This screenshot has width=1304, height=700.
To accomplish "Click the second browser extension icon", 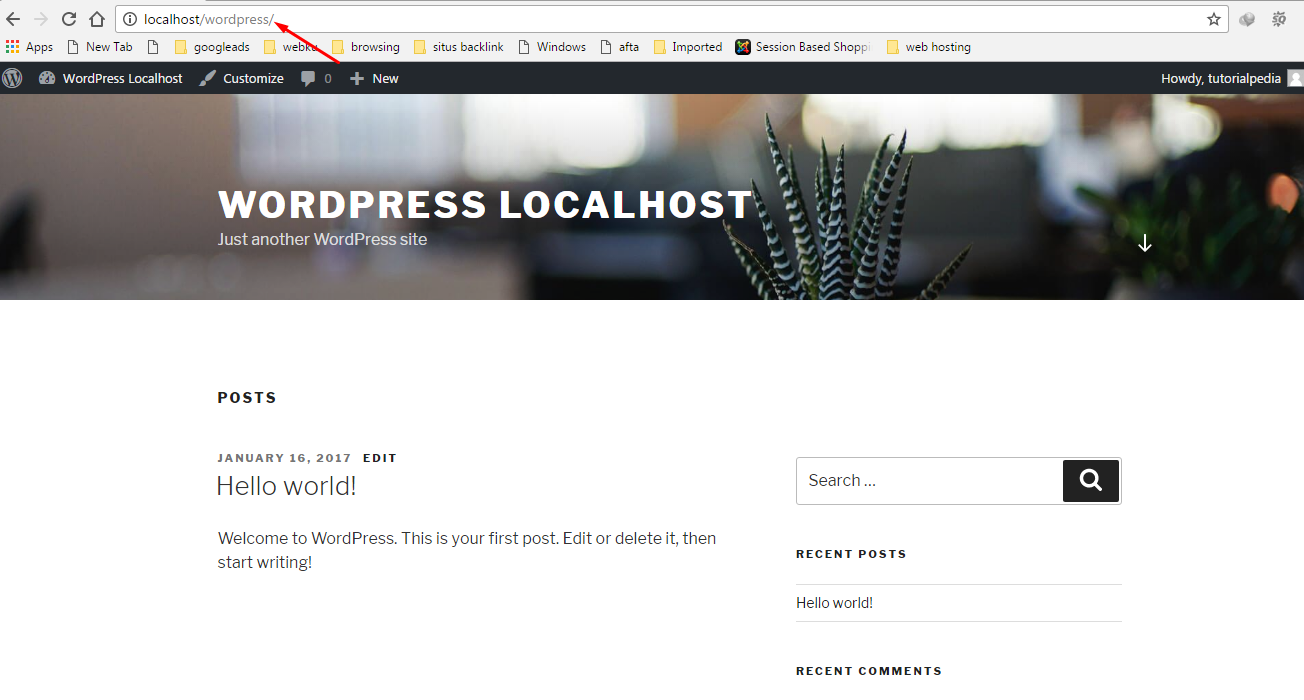I will tap(1279, 19).
